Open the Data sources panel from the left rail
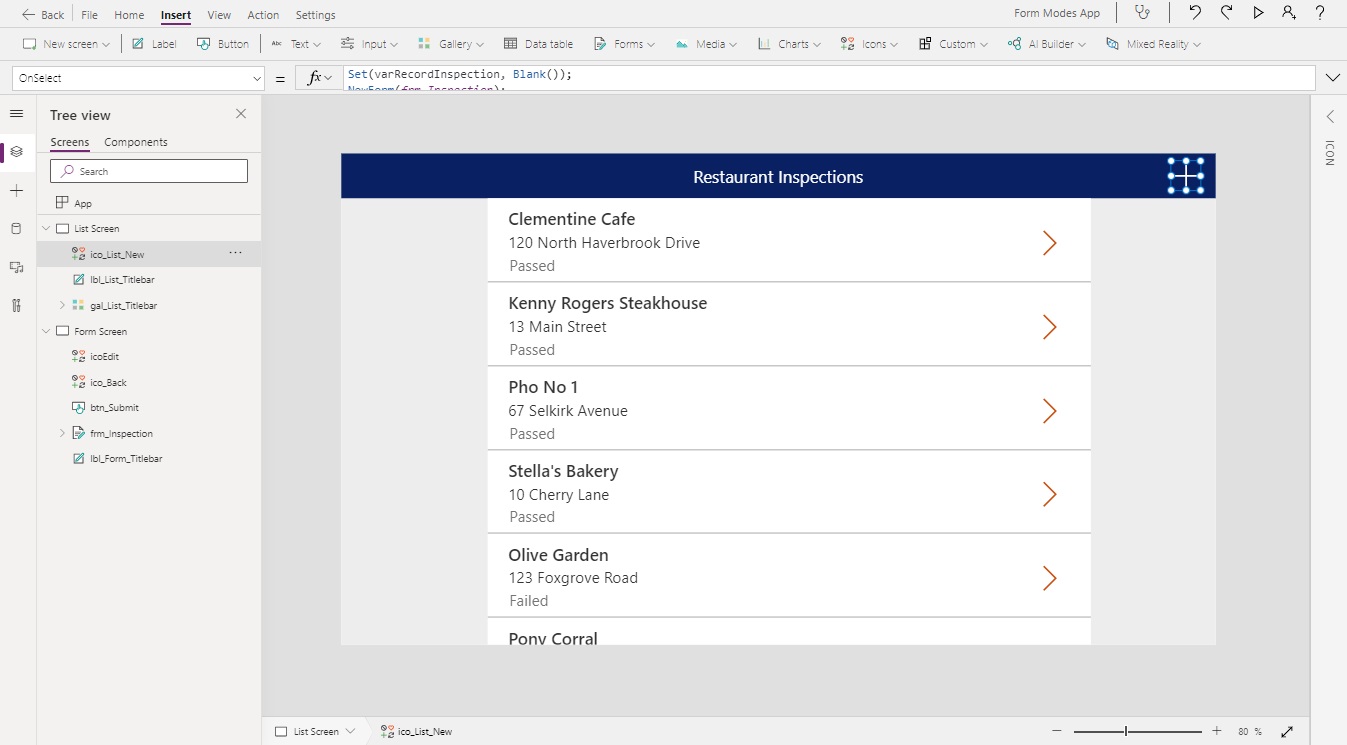 tap(16, 228)
